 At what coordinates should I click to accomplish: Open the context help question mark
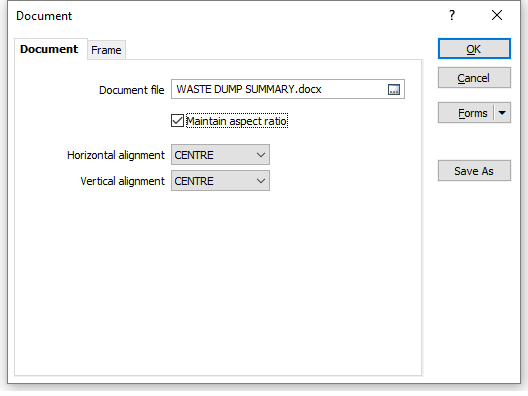(452, 15)
